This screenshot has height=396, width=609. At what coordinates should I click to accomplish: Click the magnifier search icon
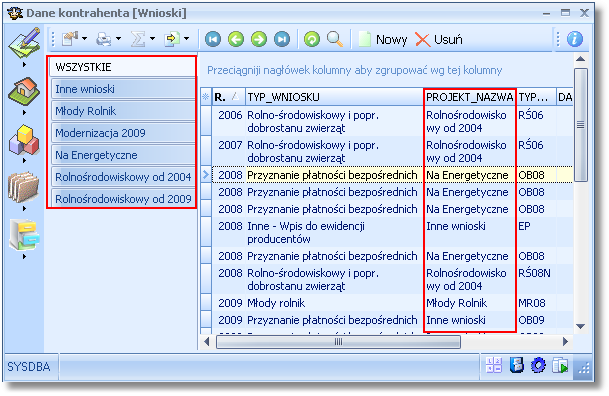pos(335,39)
